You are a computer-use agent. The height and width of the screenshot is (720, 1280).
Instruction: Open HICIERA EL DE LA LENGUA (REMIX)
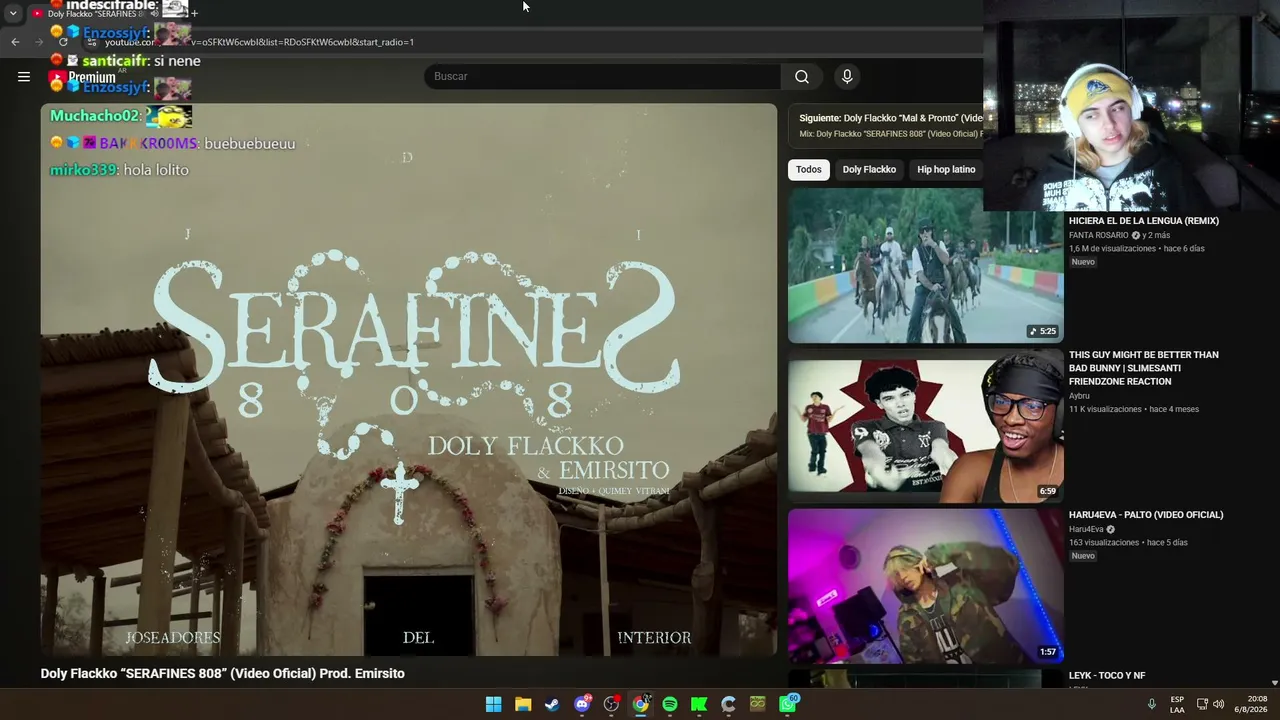1144,221
